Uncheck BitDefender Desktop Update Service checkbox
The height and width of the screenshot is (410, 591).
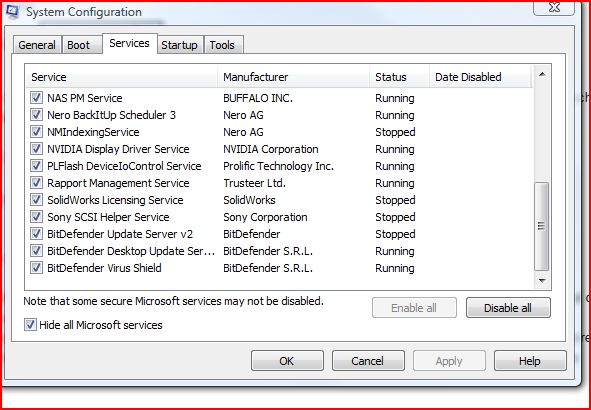point(36,251)
